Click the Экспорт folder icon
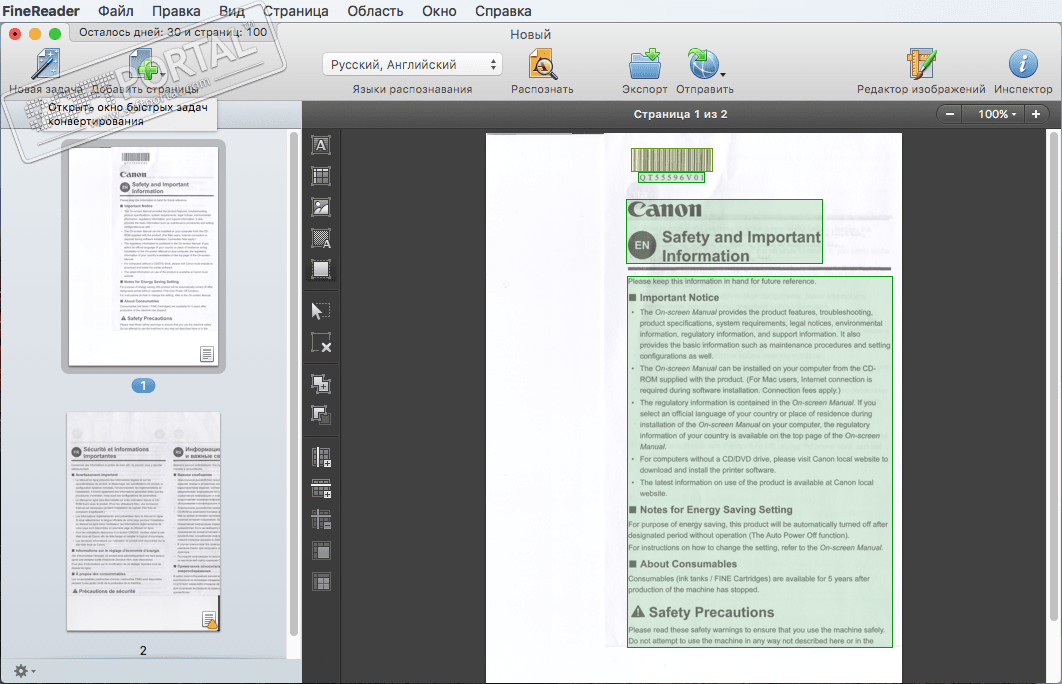The width and height of the screenshot is (1062, 684). (x=645, y=64)
